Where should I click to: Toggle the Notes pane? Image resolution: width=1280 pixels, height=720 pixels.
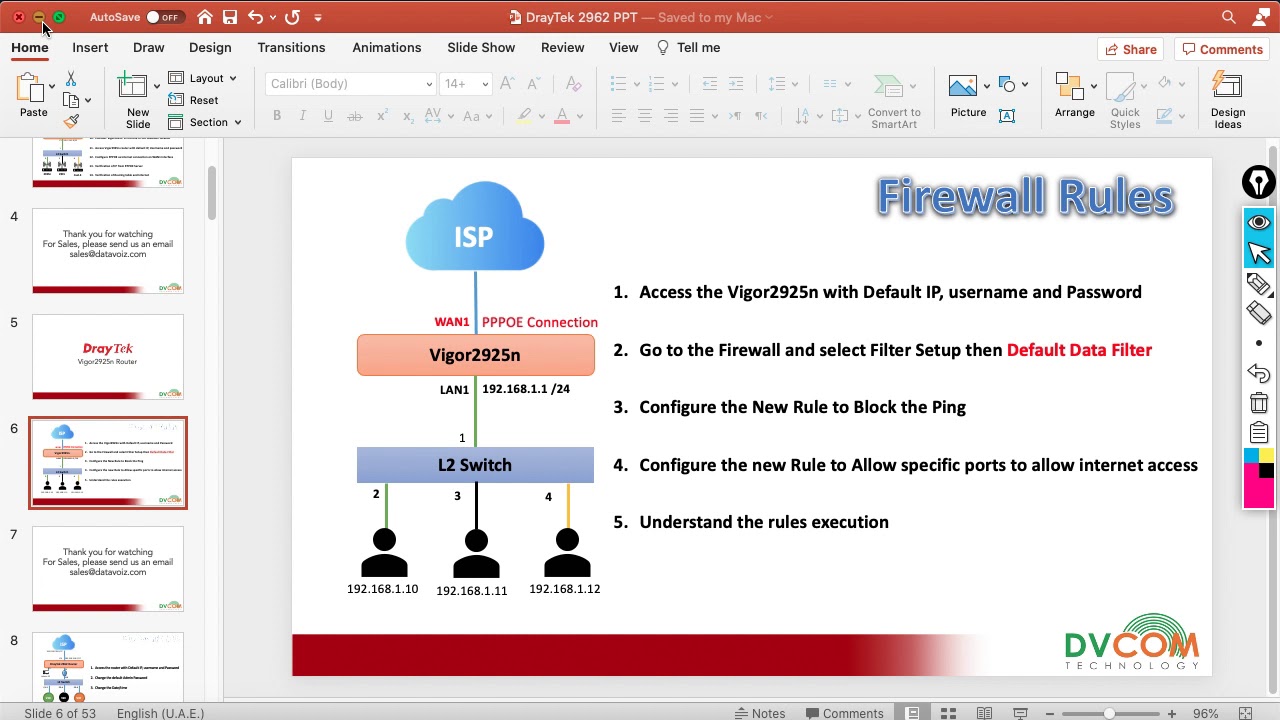point(759,713)
